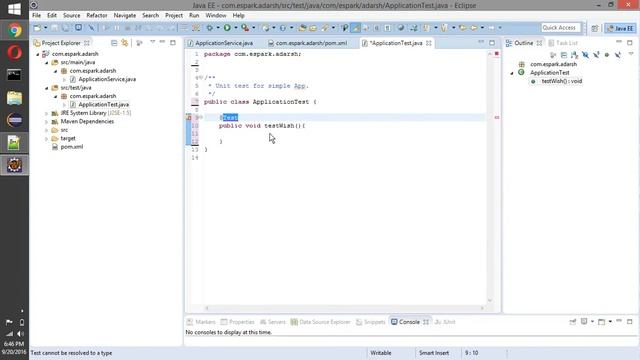Open the Markers tab
The height and width of the screenshot is (360, 640).
click(x=201, y=322)
